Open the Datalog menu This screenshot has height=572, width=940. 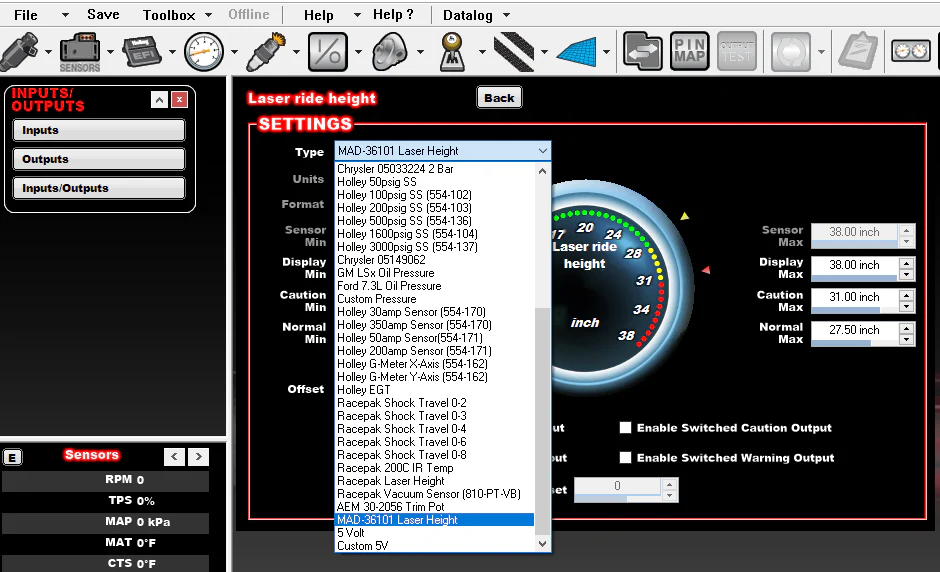tap(468, 15)
